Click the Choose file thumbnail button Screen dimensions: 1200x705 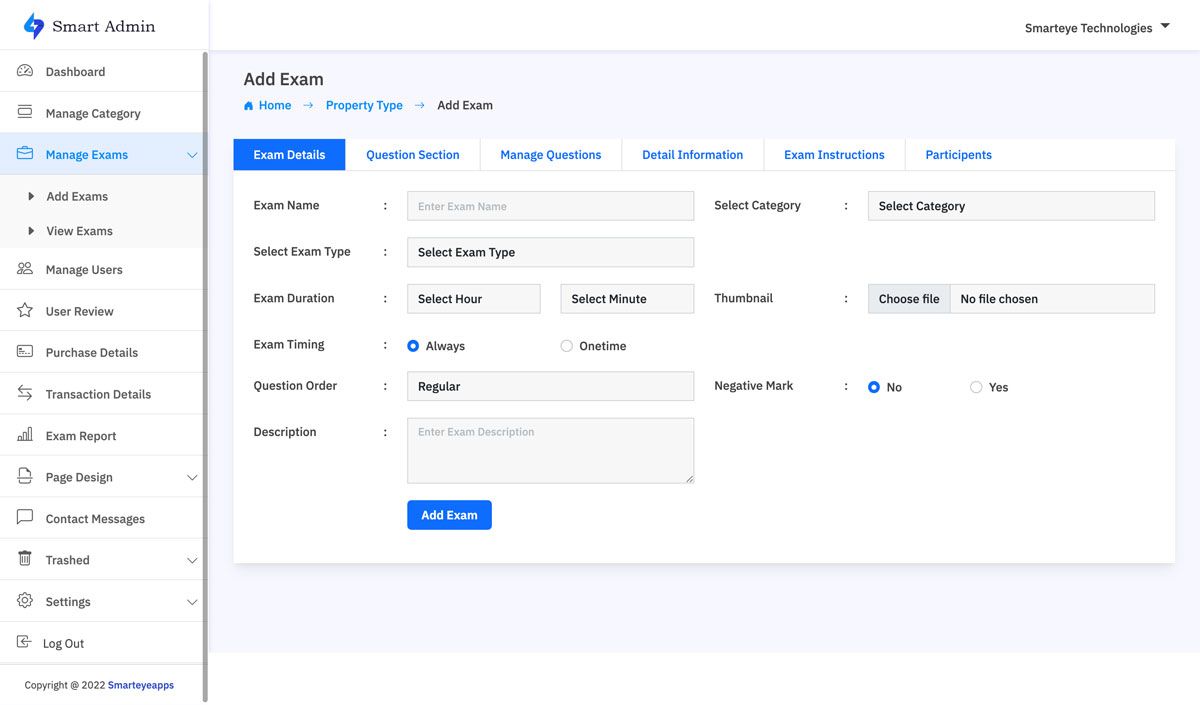[909, 299]
